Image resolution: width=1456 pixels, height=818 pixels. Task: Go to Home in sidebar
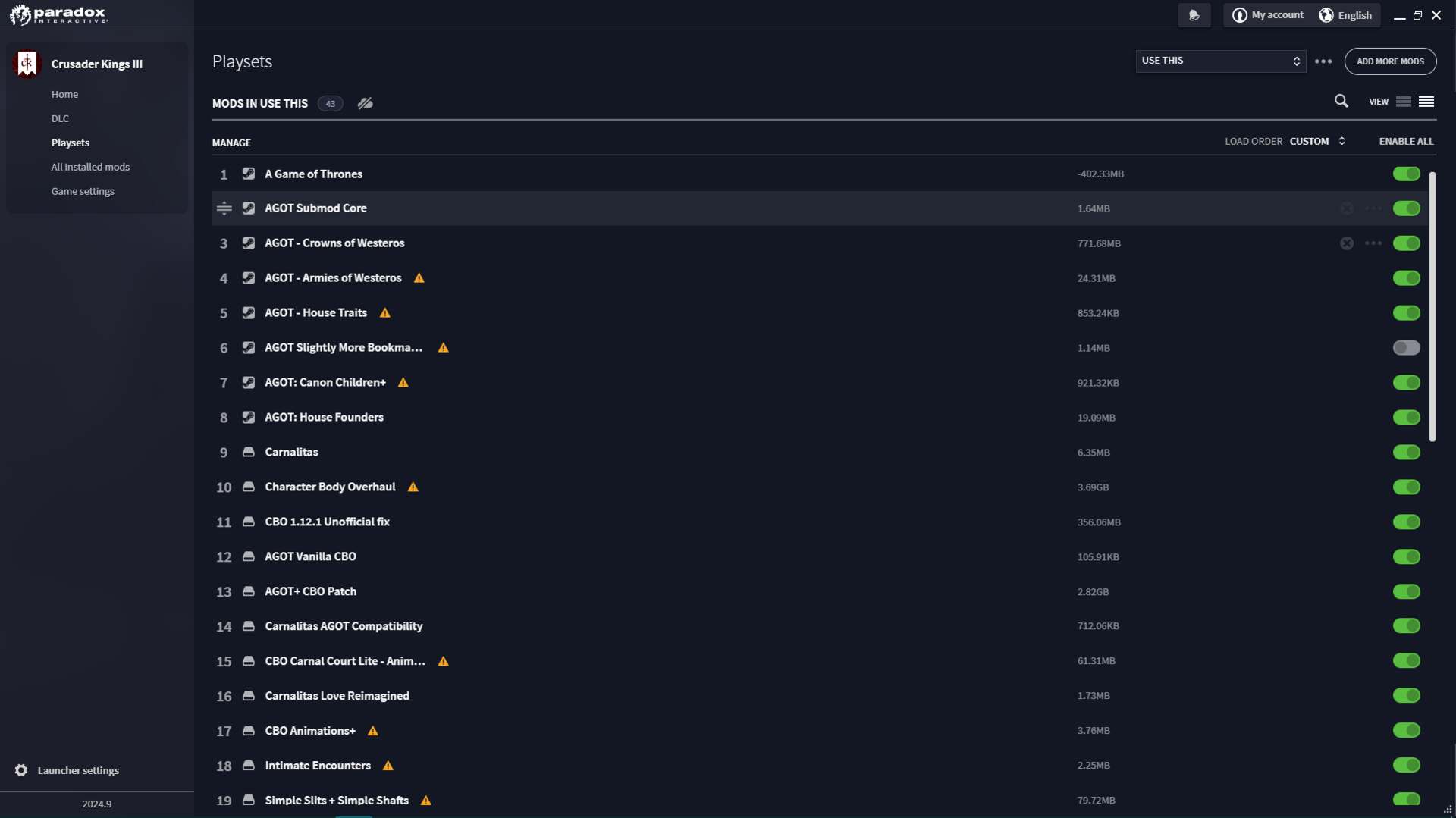tap(64, 94)
